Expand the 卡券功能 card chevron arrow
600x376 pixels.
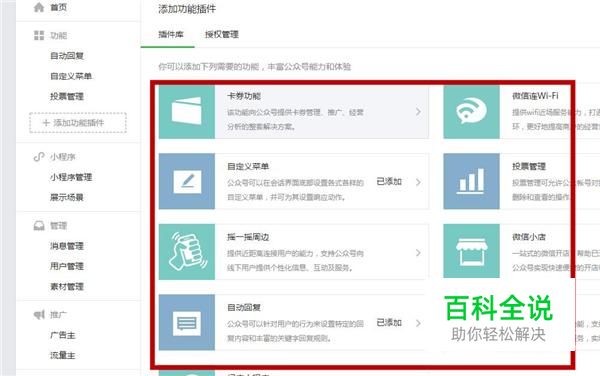[x=418, y=112]
